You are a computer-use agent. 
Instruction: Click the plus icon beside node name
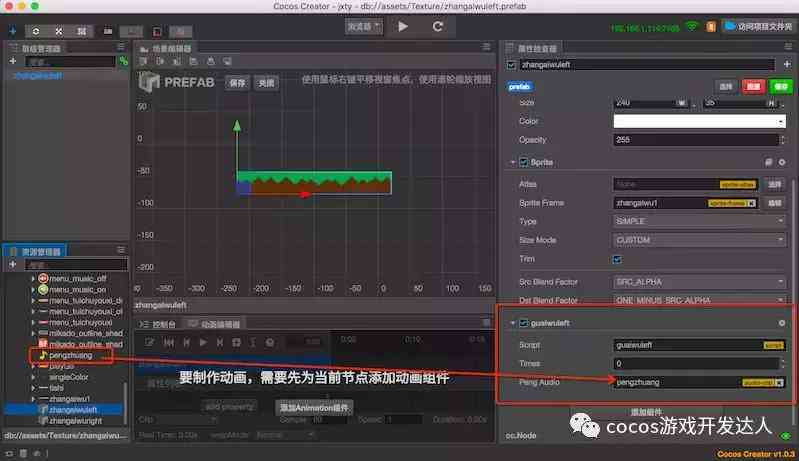(787, 65)
